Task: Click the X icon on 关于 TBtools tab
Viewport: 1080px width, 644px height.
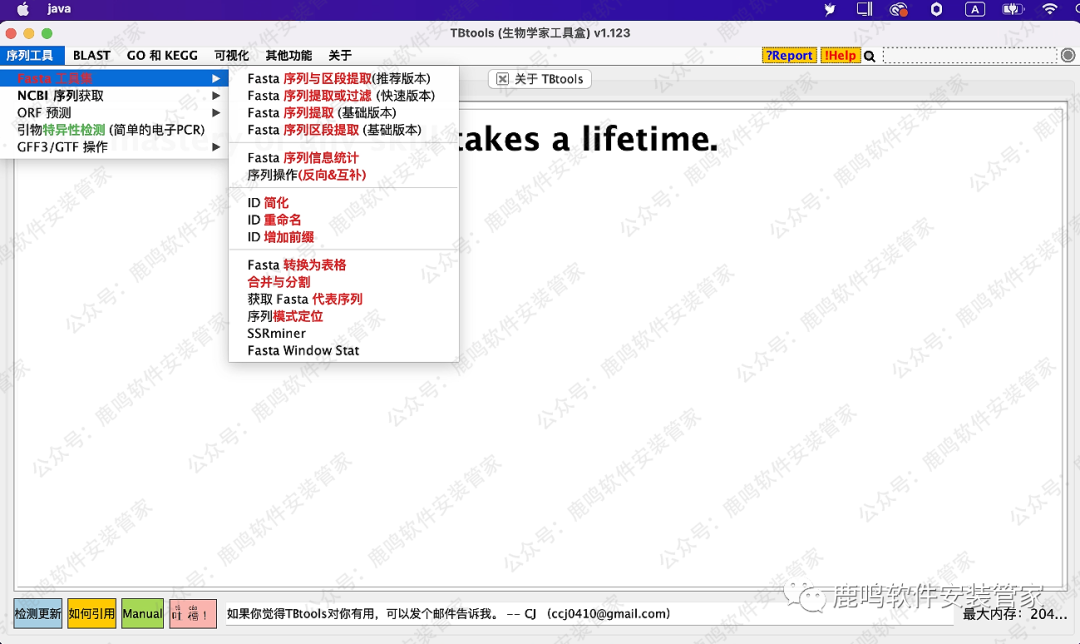Action: [x=502, y=79]
